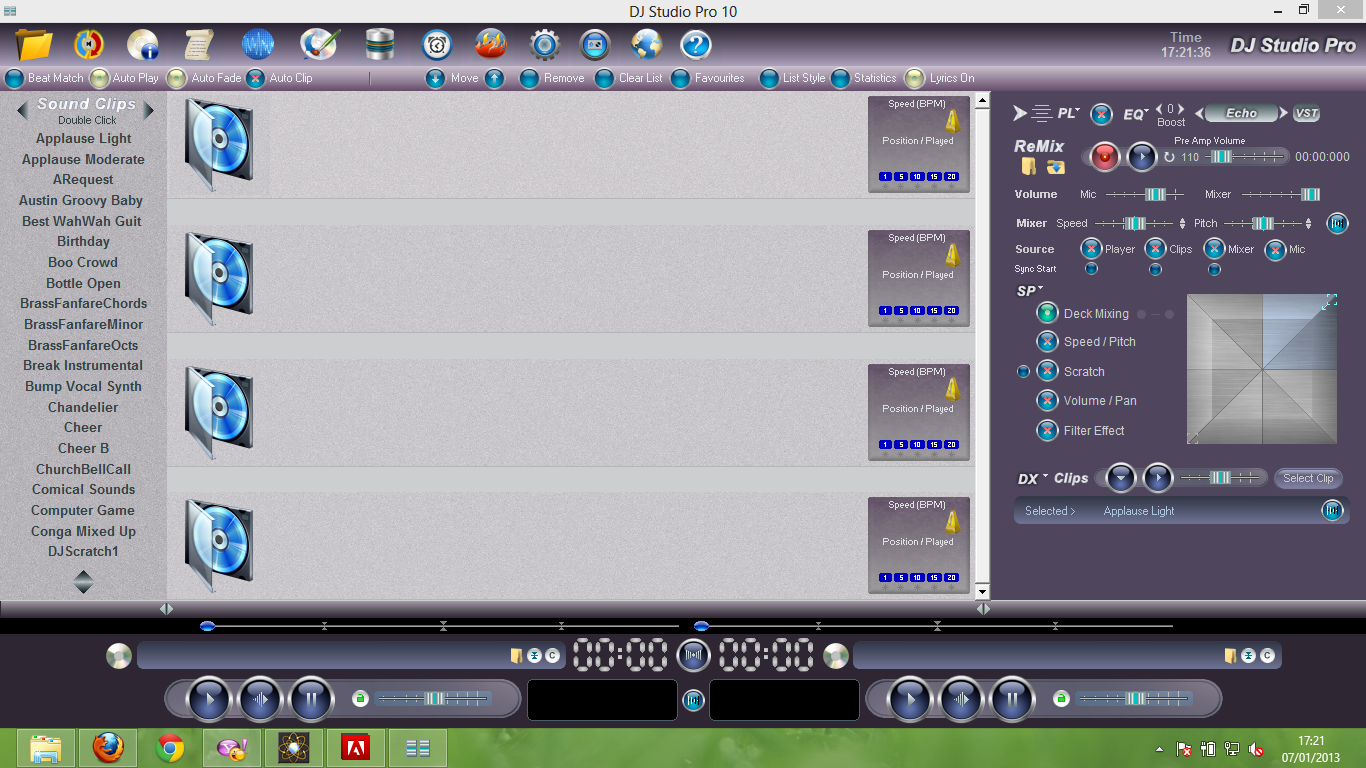
Task: Click DX Clips down arrow button
Action: [x=1121, y=478]
